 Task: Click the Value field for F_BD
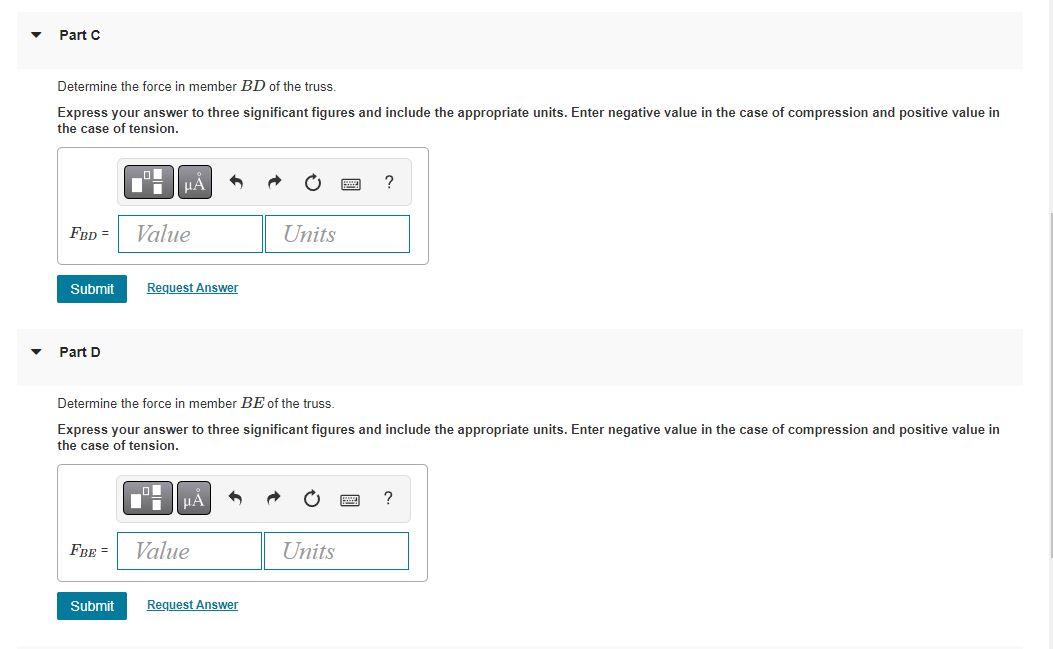point(190,233)
